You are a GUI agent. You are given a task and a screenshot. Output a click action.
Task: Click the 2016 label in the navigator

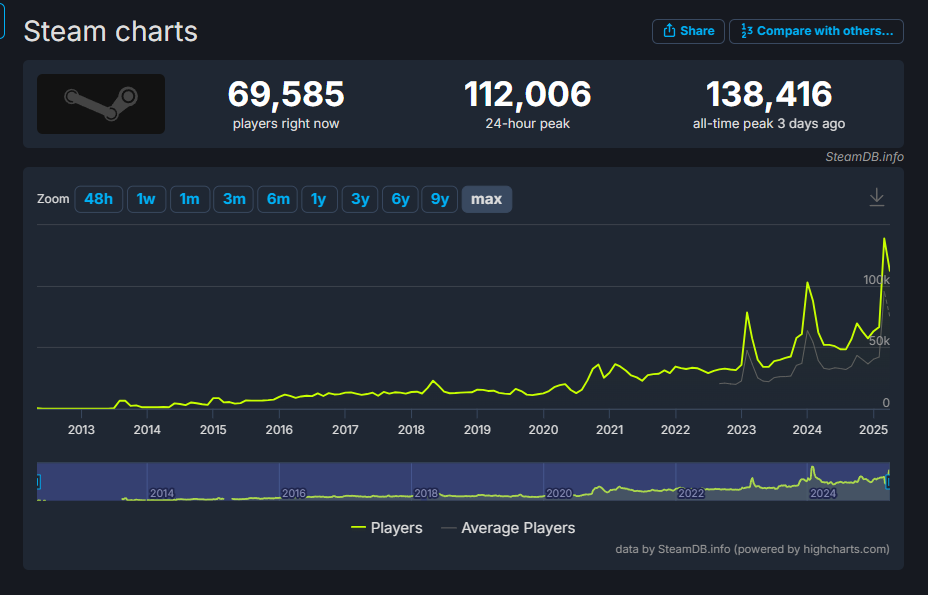[294, 493]
